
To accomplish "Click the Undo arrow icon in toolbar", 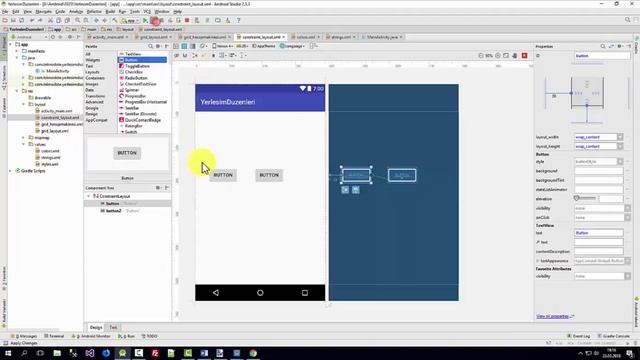I will 32,20.
